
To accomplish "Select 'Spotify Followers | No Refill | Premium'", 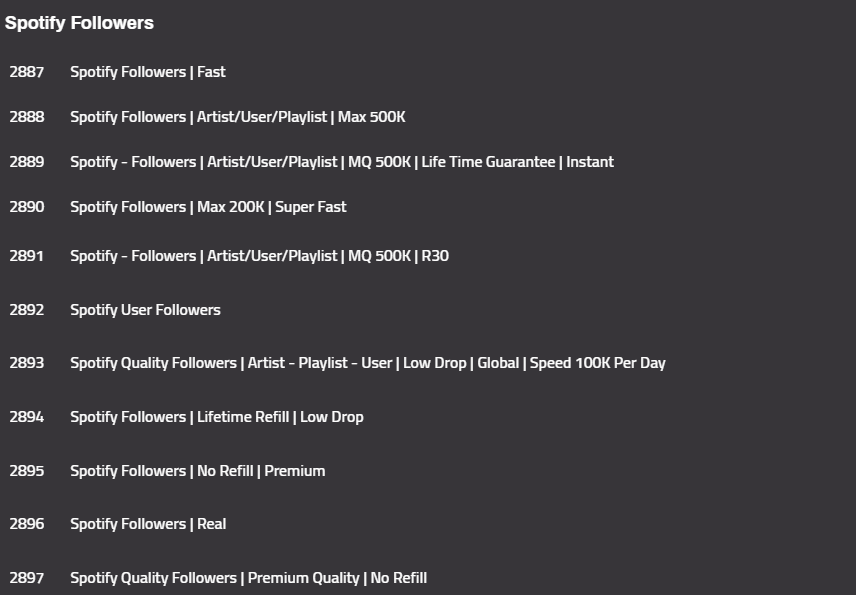I will pos(197,471).
